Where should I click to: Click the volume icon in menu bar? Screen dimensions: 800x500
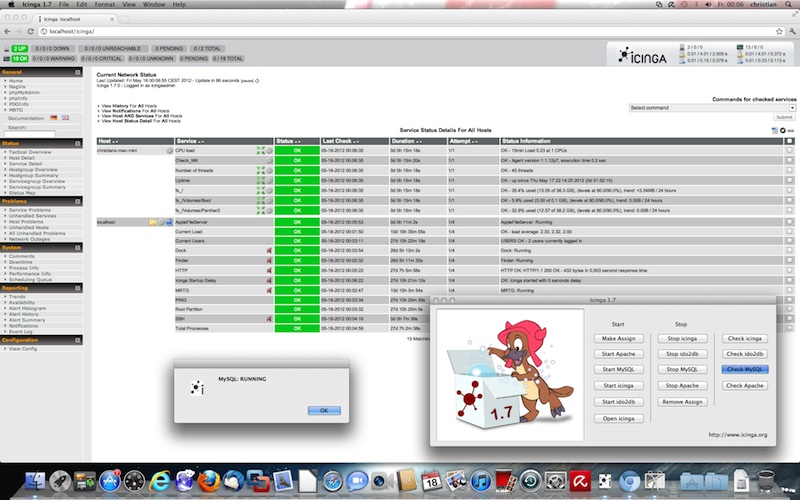(x=708, y=4)
